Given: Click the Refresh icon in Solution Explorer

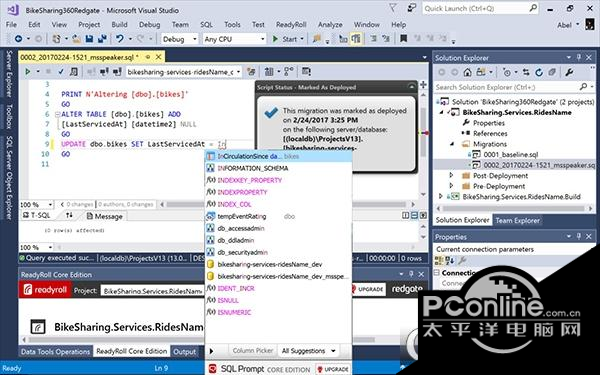Looking at the screenshot, I should click(539, 72).
